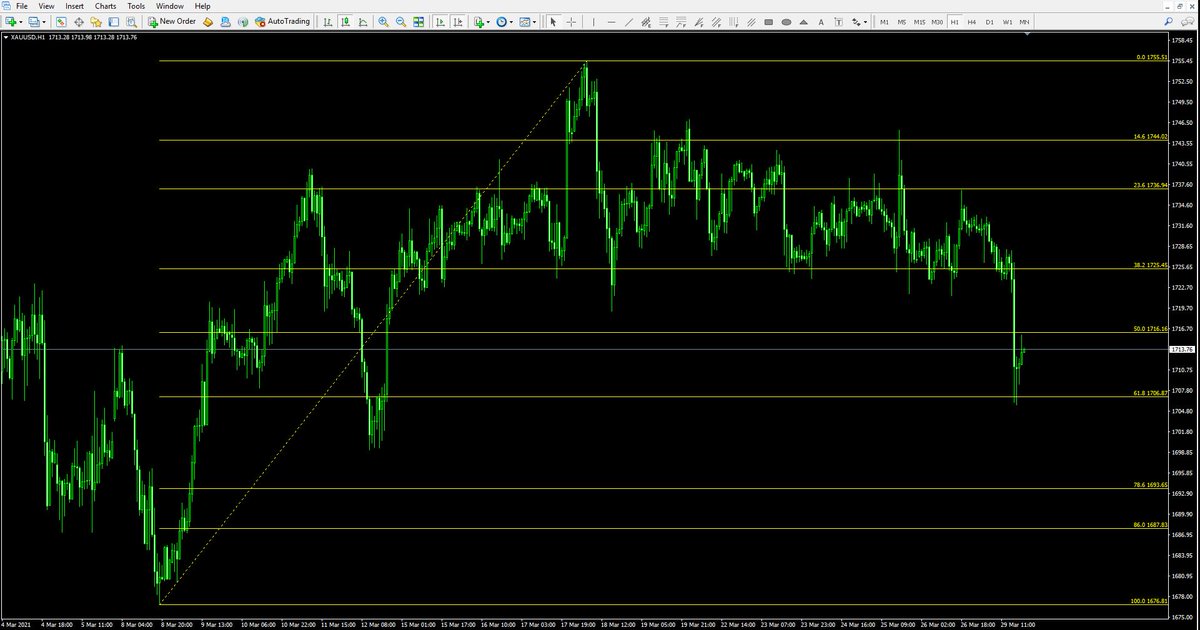
Task: Zoom in on the chart
Action: coord(383,21)
